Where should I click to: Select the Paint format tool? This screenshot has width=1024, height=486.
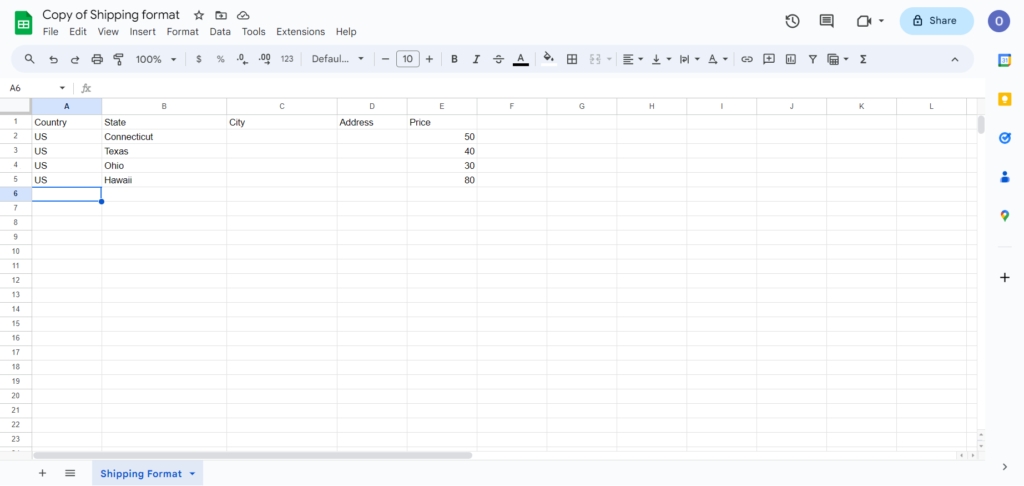click(x=117, y=59)
